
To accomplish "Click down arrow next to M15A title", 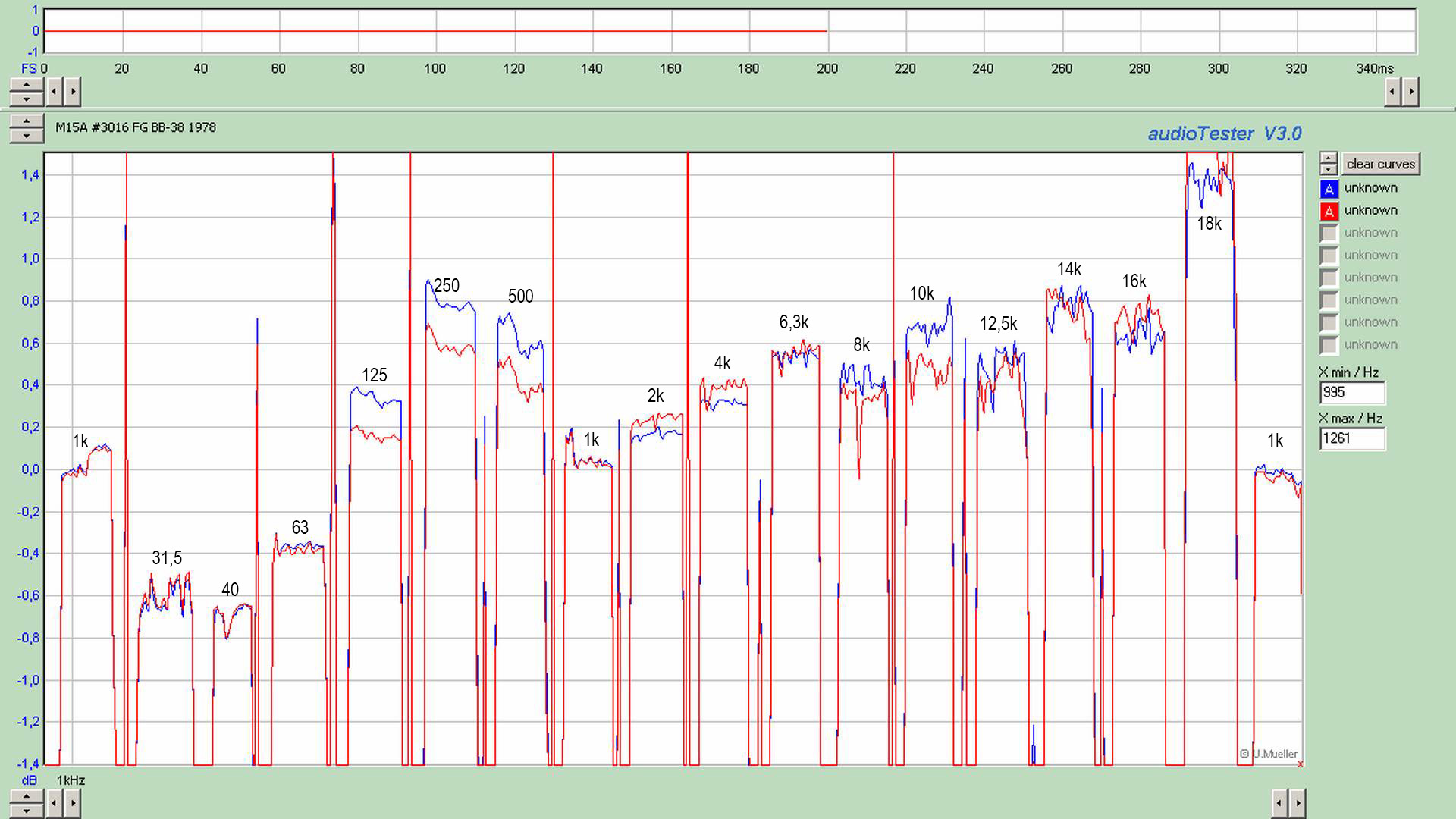I will 27,136.
